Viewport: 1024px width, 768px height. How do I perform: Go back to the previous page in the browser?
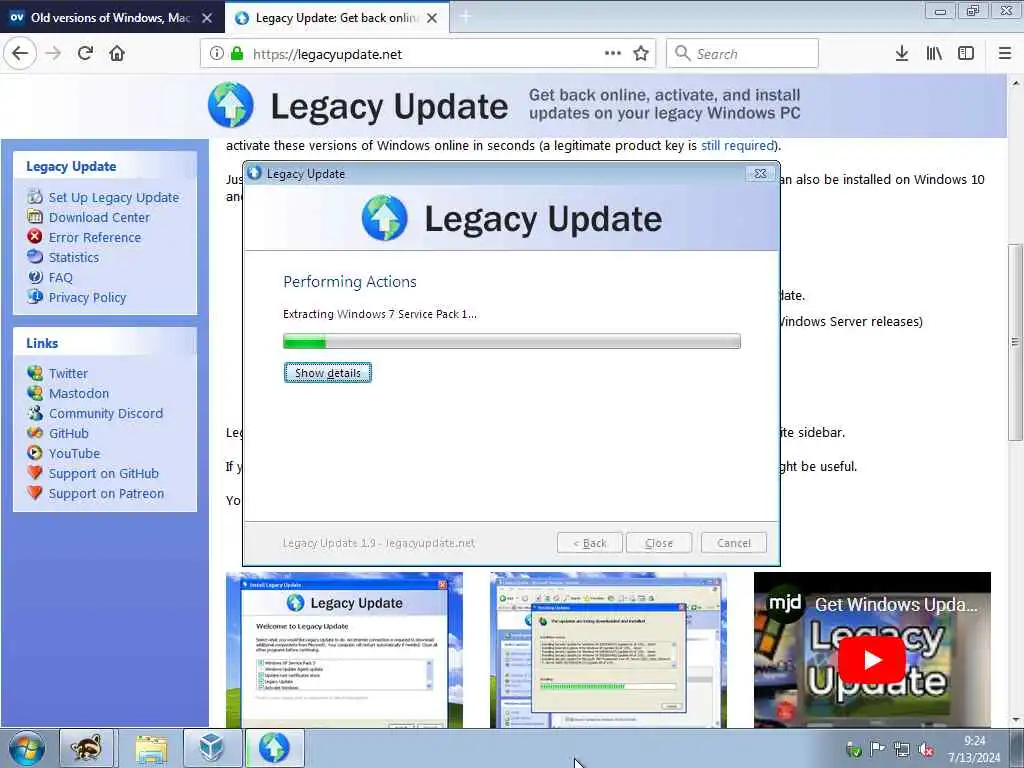pyautogui.click(x=20, y=54)
